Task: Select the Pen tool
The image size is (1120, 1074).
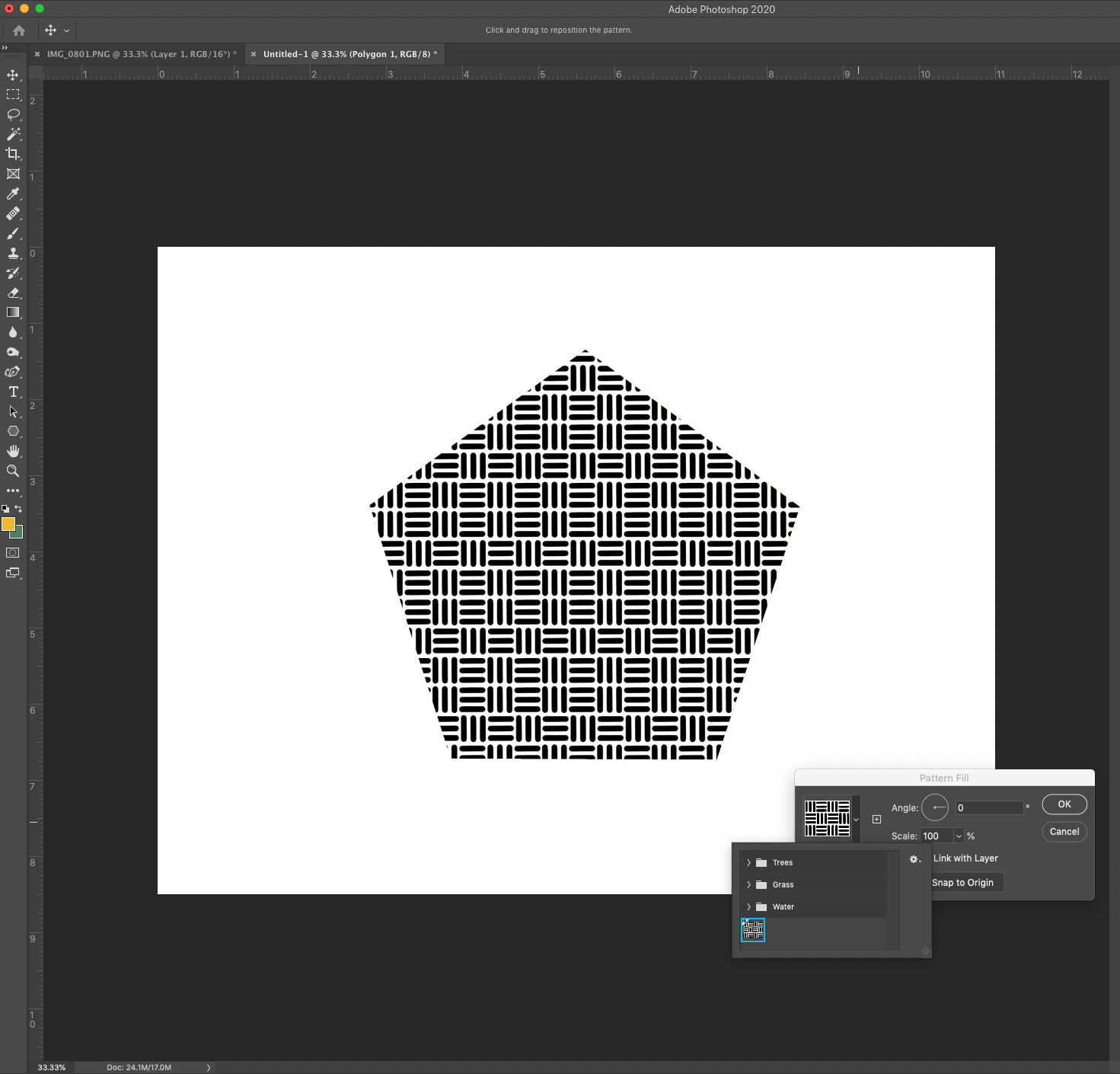Action: click(13, 372)
